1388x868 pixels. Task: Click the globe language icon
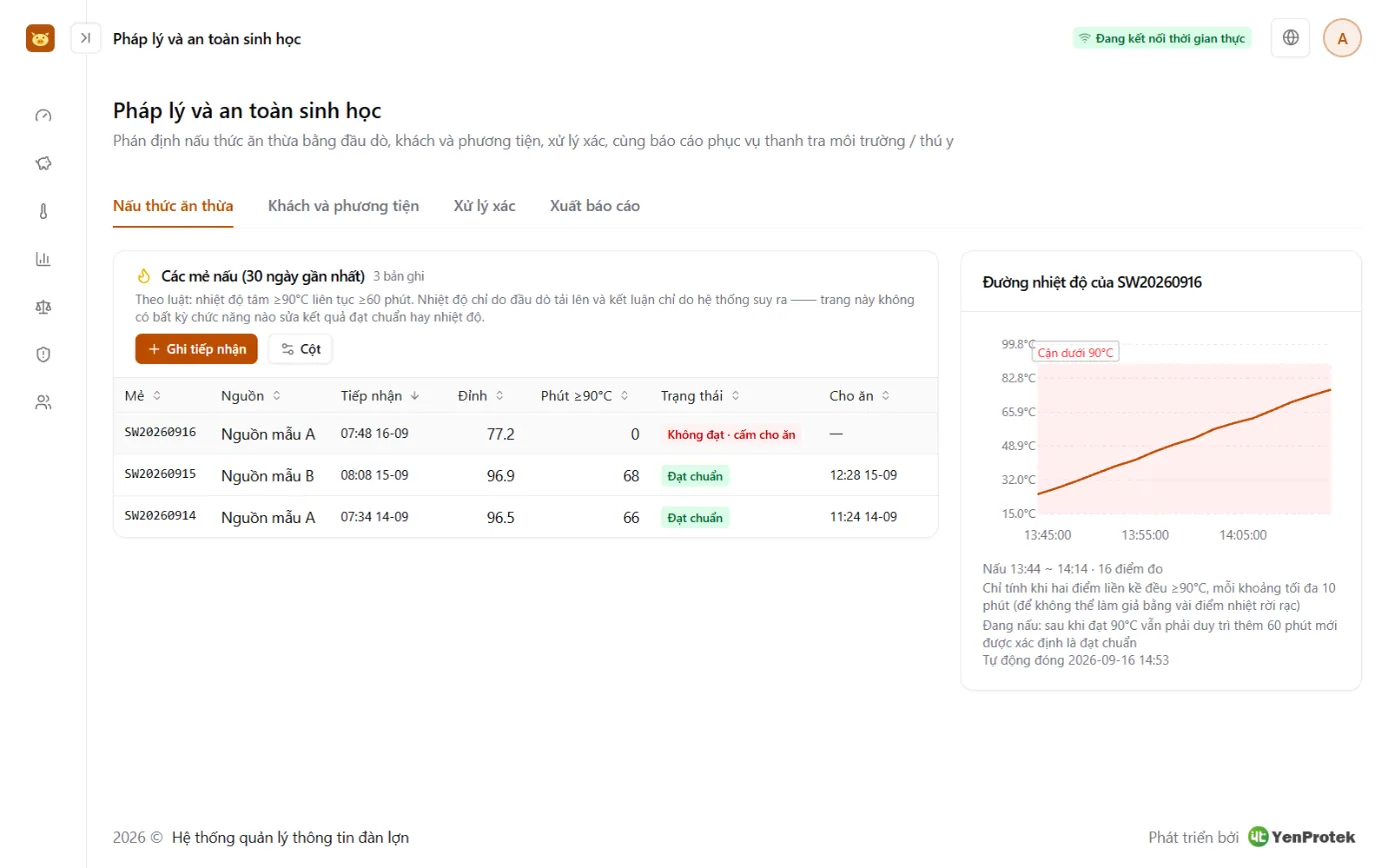1291,38
